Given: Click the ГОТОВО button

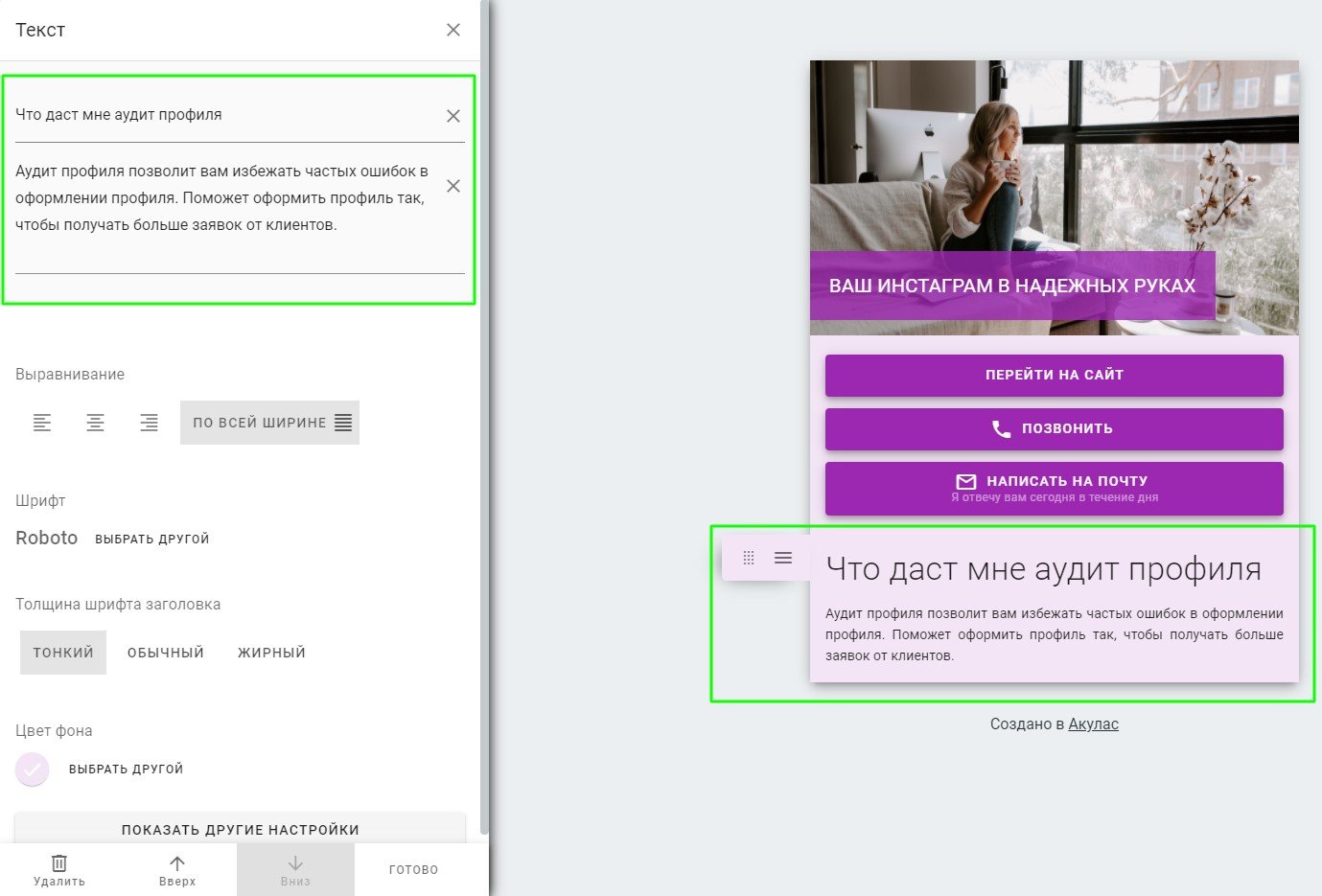Looking at the screenshot, I should coord(414,869).
